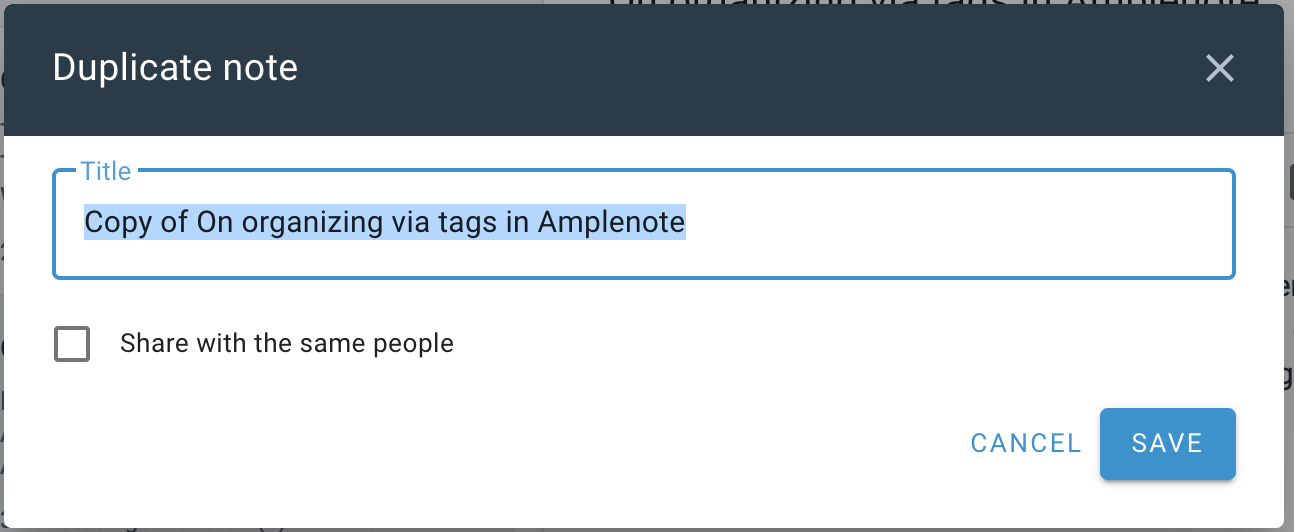Enable Share with the same people checkbox
The height and width of the screenshot is (532, 1294).
[72, 344]
